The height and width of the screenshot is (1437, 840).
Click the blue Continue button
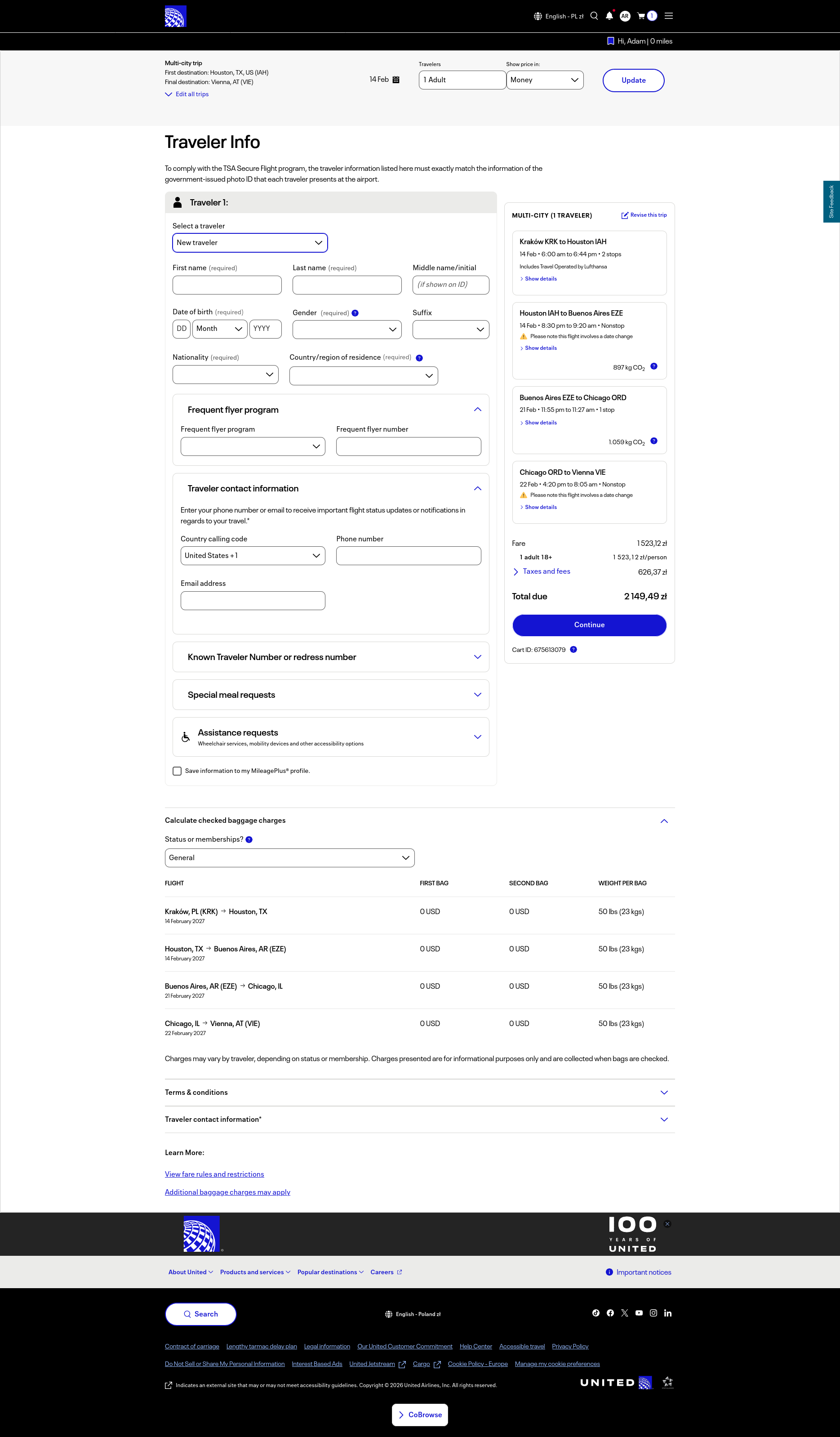(x=589, y=625)
